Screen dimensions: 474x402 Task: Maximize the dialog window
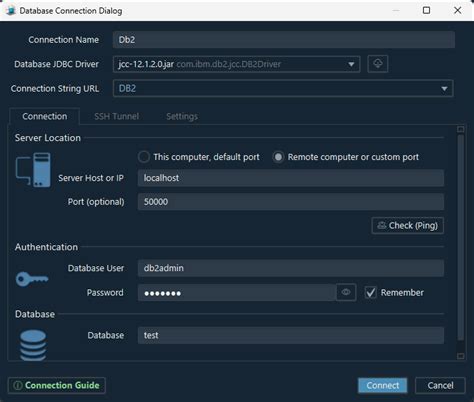(426, 10)
